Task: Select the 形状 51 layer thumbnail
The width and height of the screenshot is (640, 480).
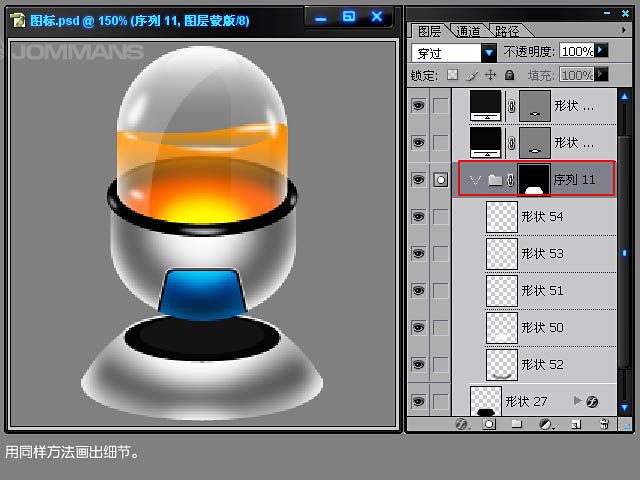Action: pyautogui.click(x=502, y=291)
